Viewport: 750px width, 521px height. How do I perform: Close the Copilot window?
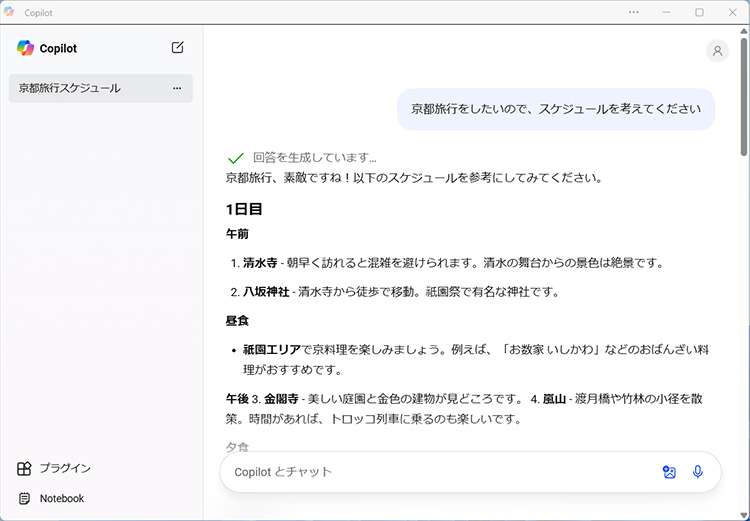pyautogui.click(x=731, y=12)
